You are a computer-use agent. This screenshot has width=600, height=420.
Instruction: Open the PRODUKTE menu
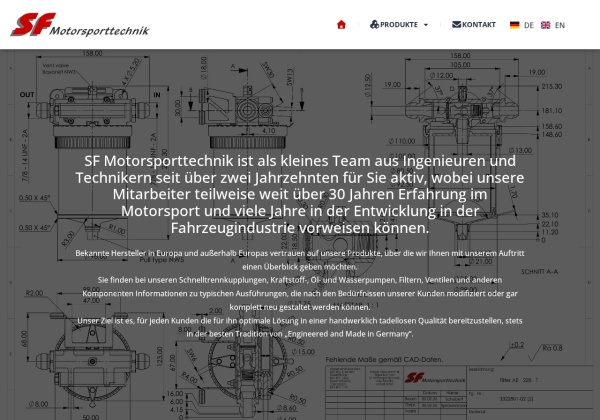coord(399,25)
